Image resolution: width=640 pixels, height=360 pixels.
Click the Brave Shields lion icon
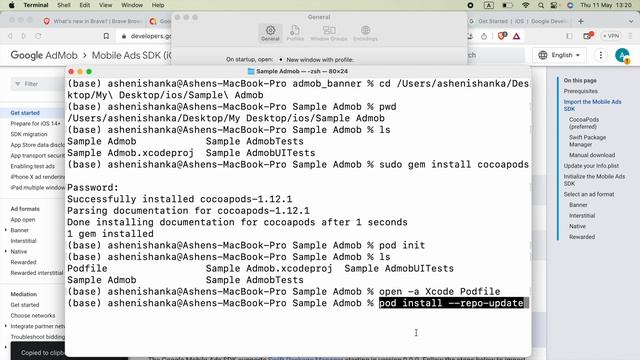(x=502, y=36)
